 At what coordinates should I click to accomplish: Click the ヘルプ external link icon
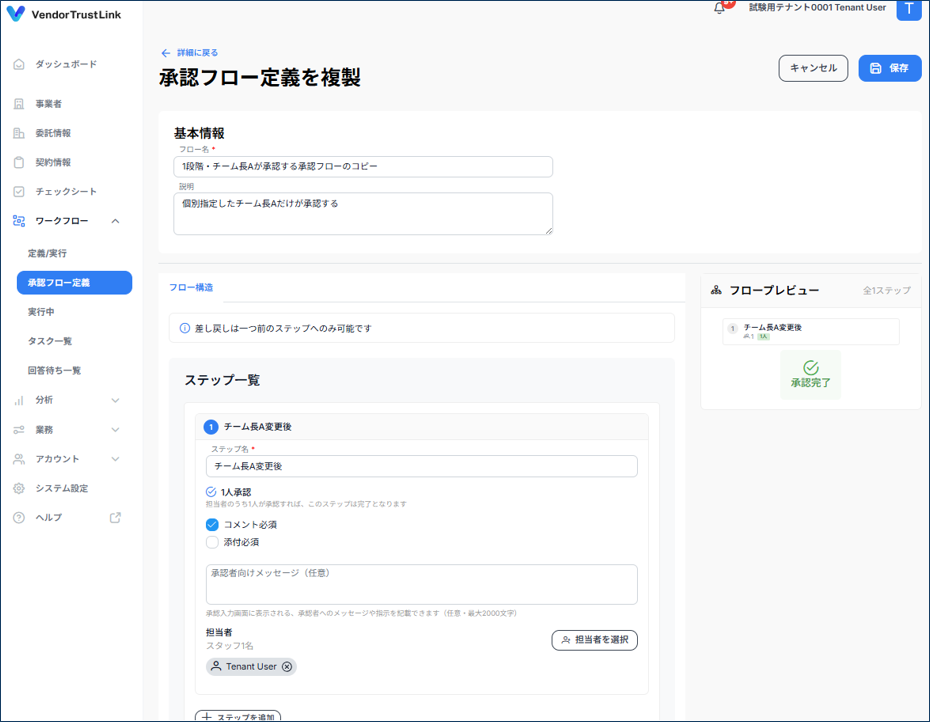(x=115, y=517)
